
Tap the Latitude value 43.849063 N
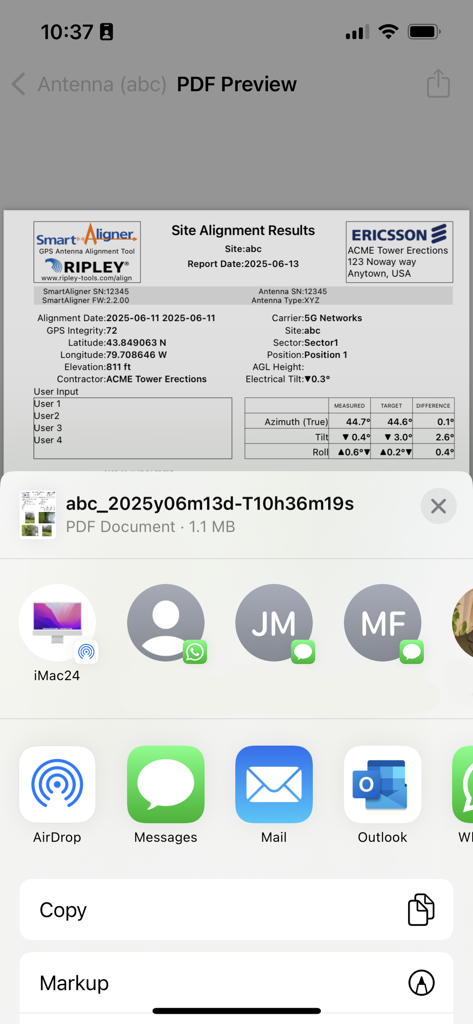pos(136,342)
